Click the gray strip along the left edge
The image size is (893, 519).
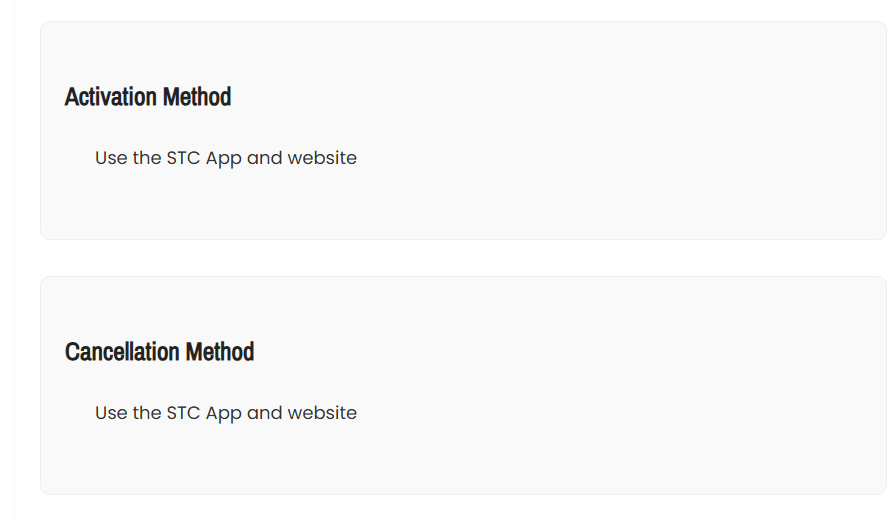point(7,259)
